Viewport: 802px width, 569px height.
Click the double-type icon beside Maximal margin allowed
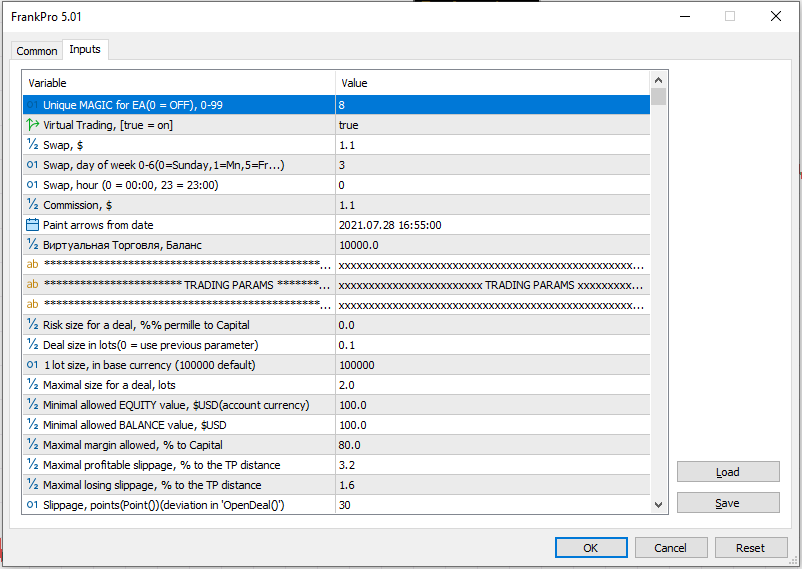tap(32, 445)
